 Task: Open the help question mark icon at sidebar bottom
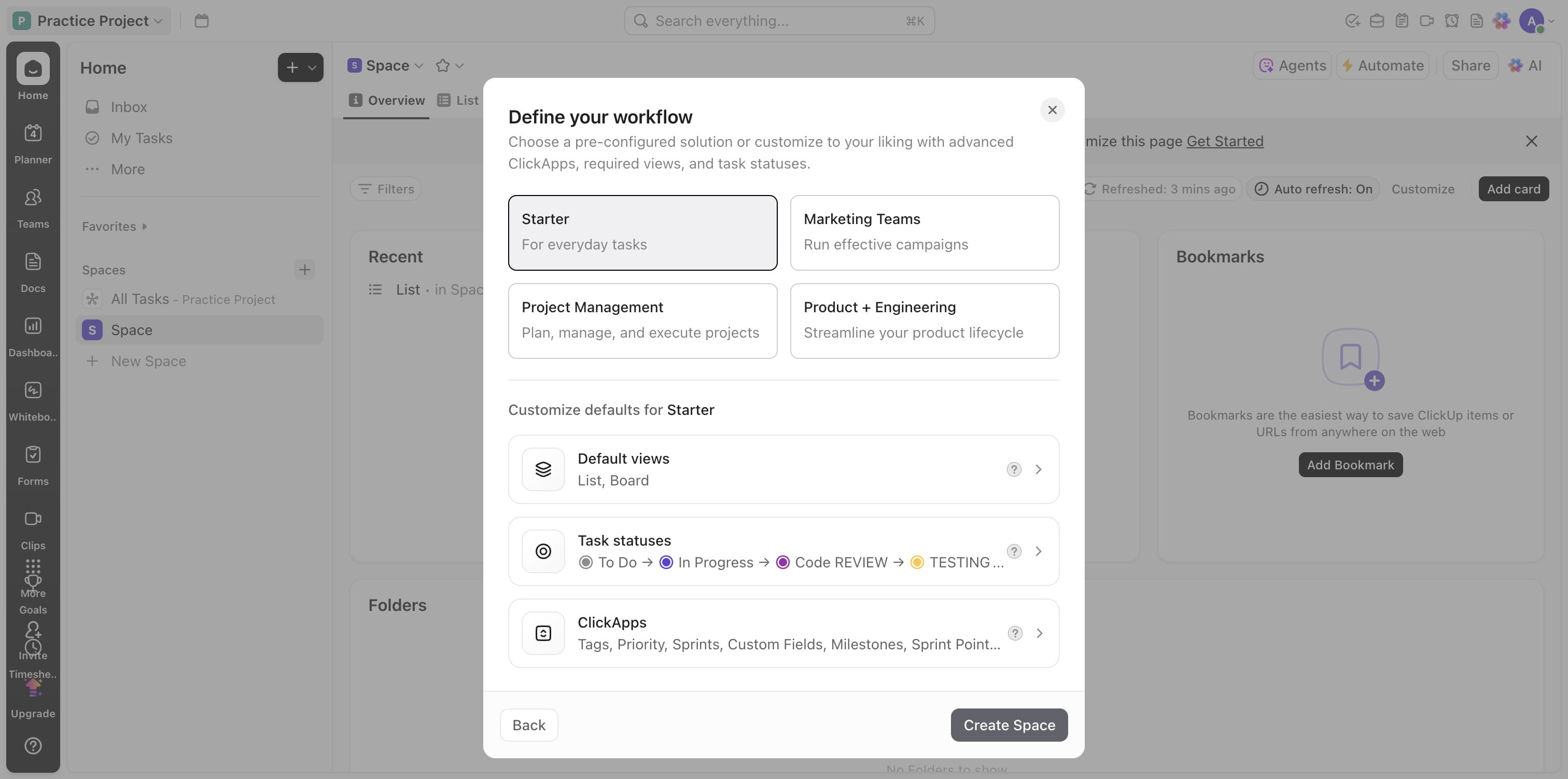point(33,745)
